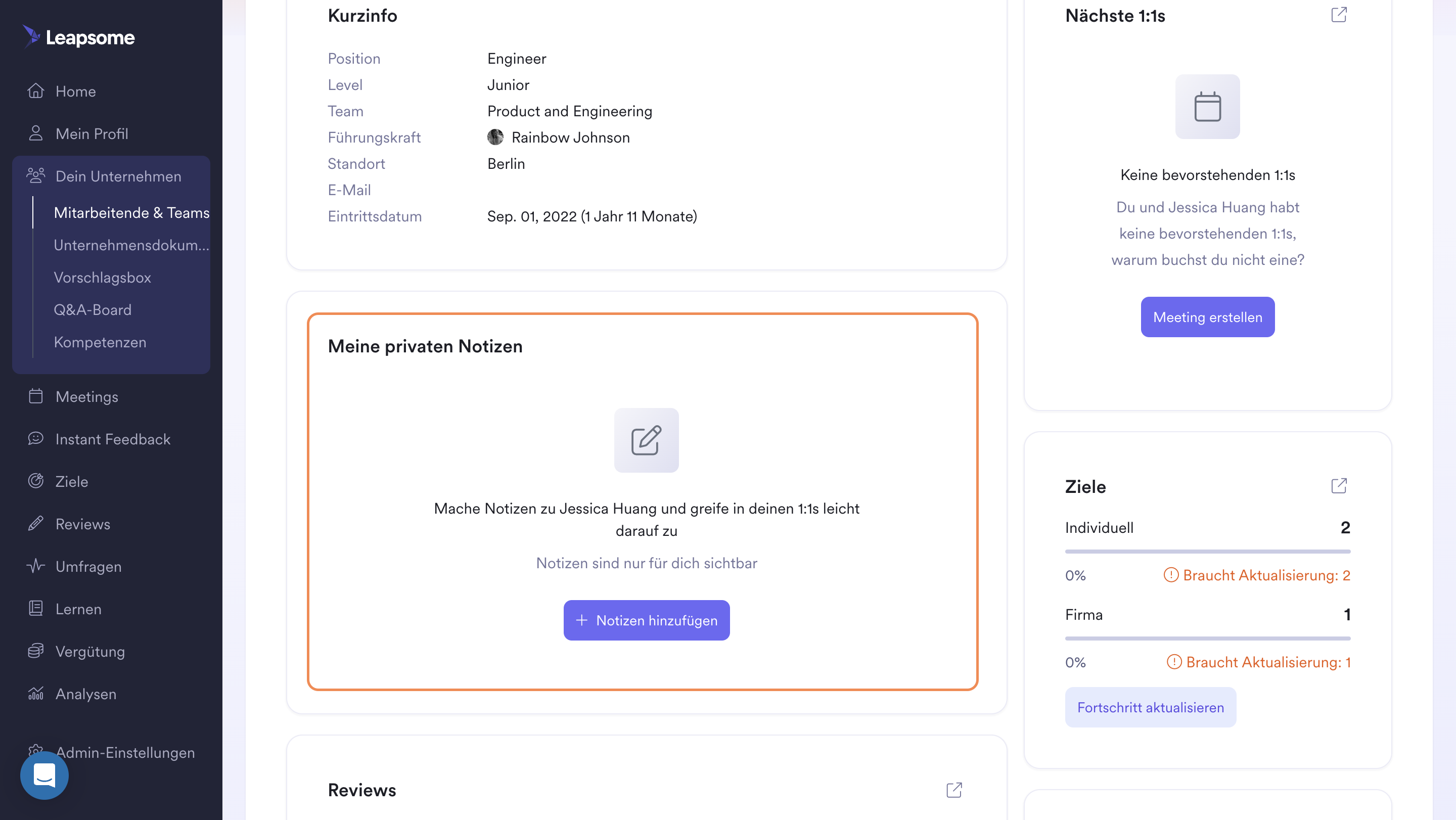
Task: Open Ziele card external link icon
Action: click(x=1339, y=486)
